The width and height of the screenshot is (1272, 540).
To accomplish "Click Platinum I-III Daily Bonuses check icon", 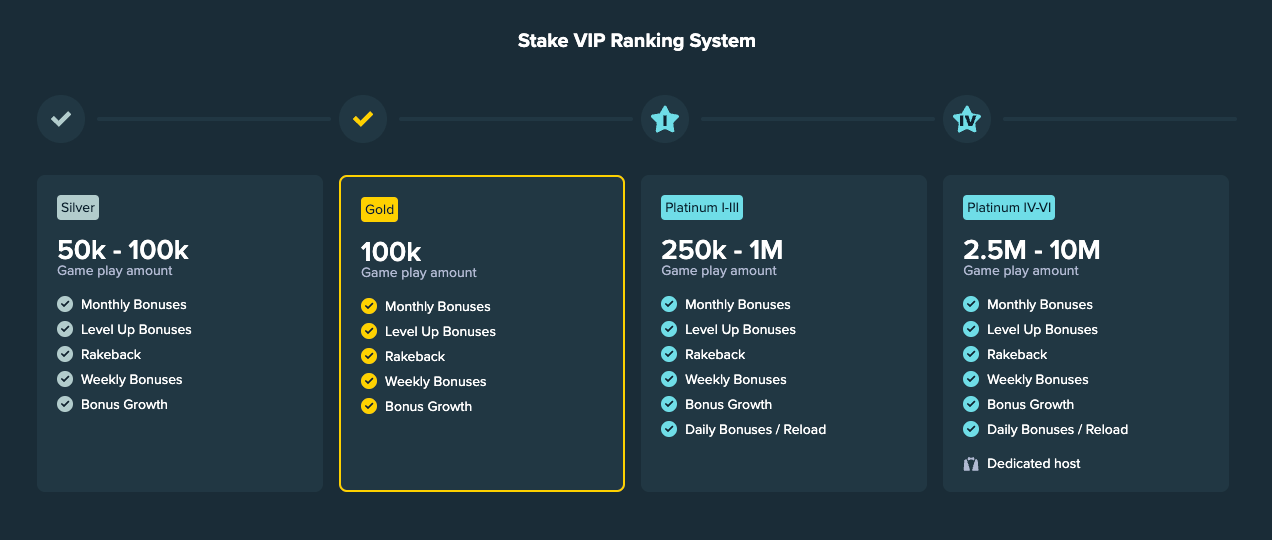I will click(669, 429).
